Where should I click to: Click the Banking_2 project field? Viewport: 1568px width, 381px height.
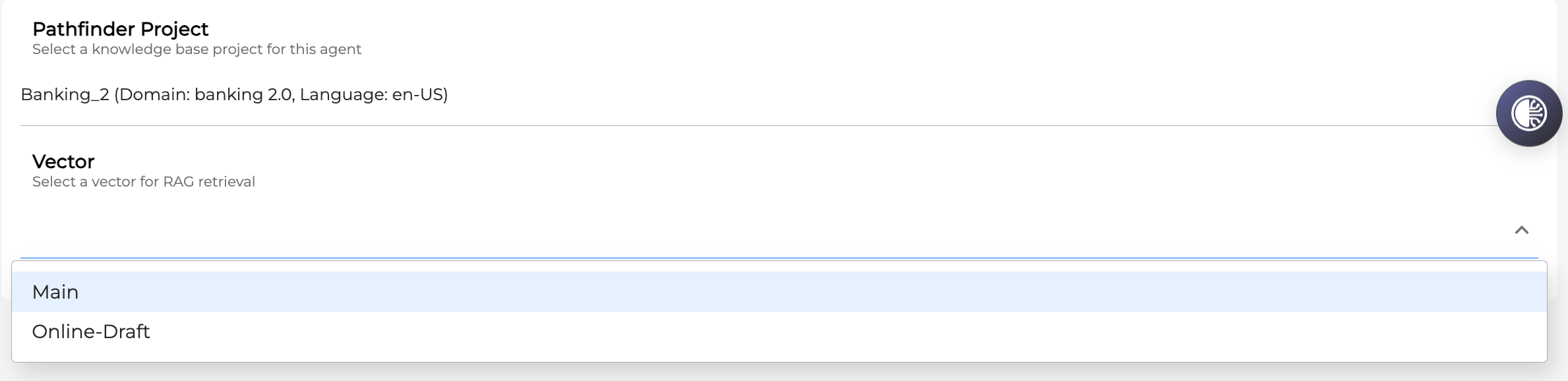pyautogui.click(x=233, y=95)
